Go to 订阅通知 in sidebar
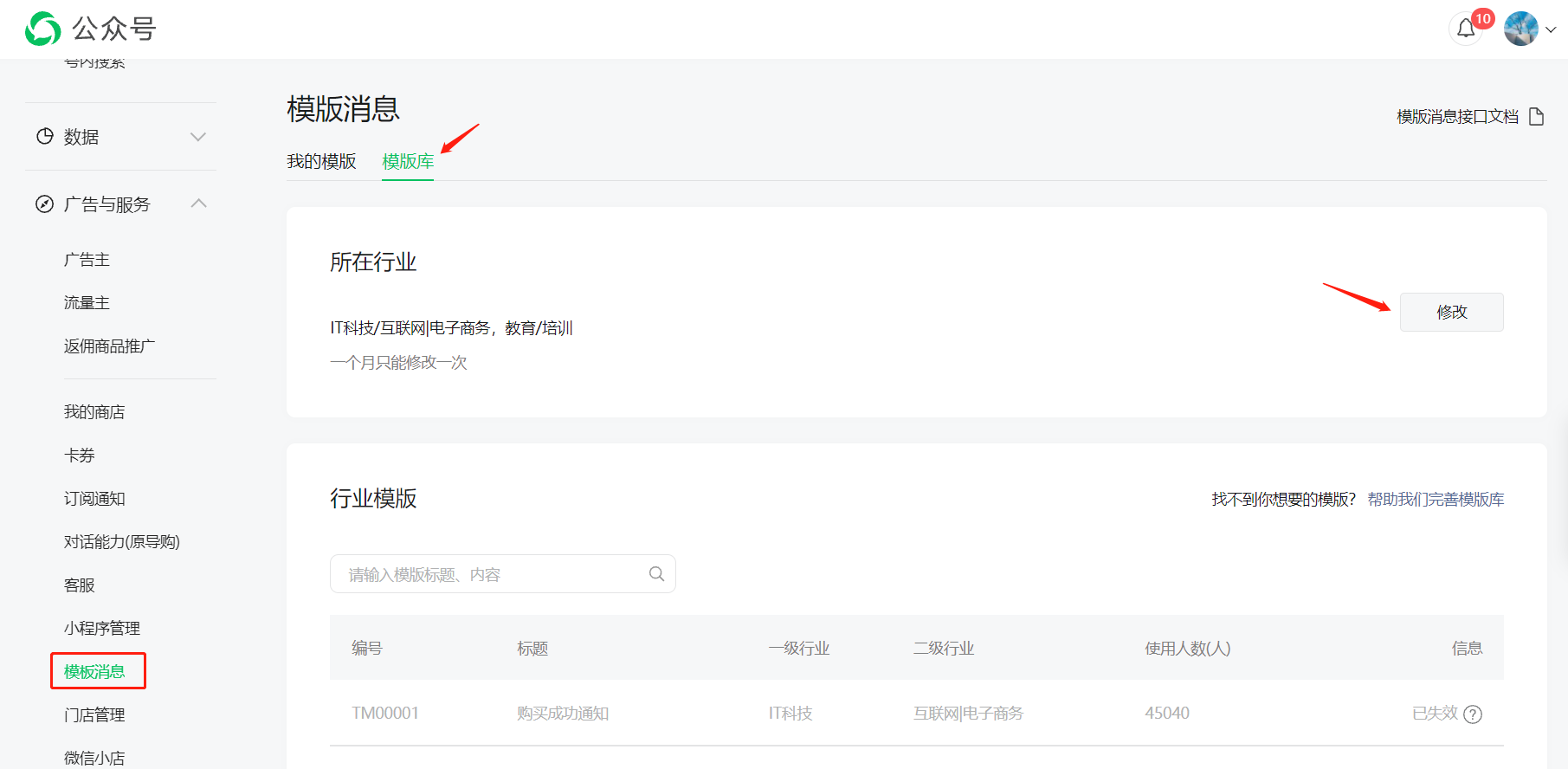Viewport: 1568px width, 769px height. (94, 499)
